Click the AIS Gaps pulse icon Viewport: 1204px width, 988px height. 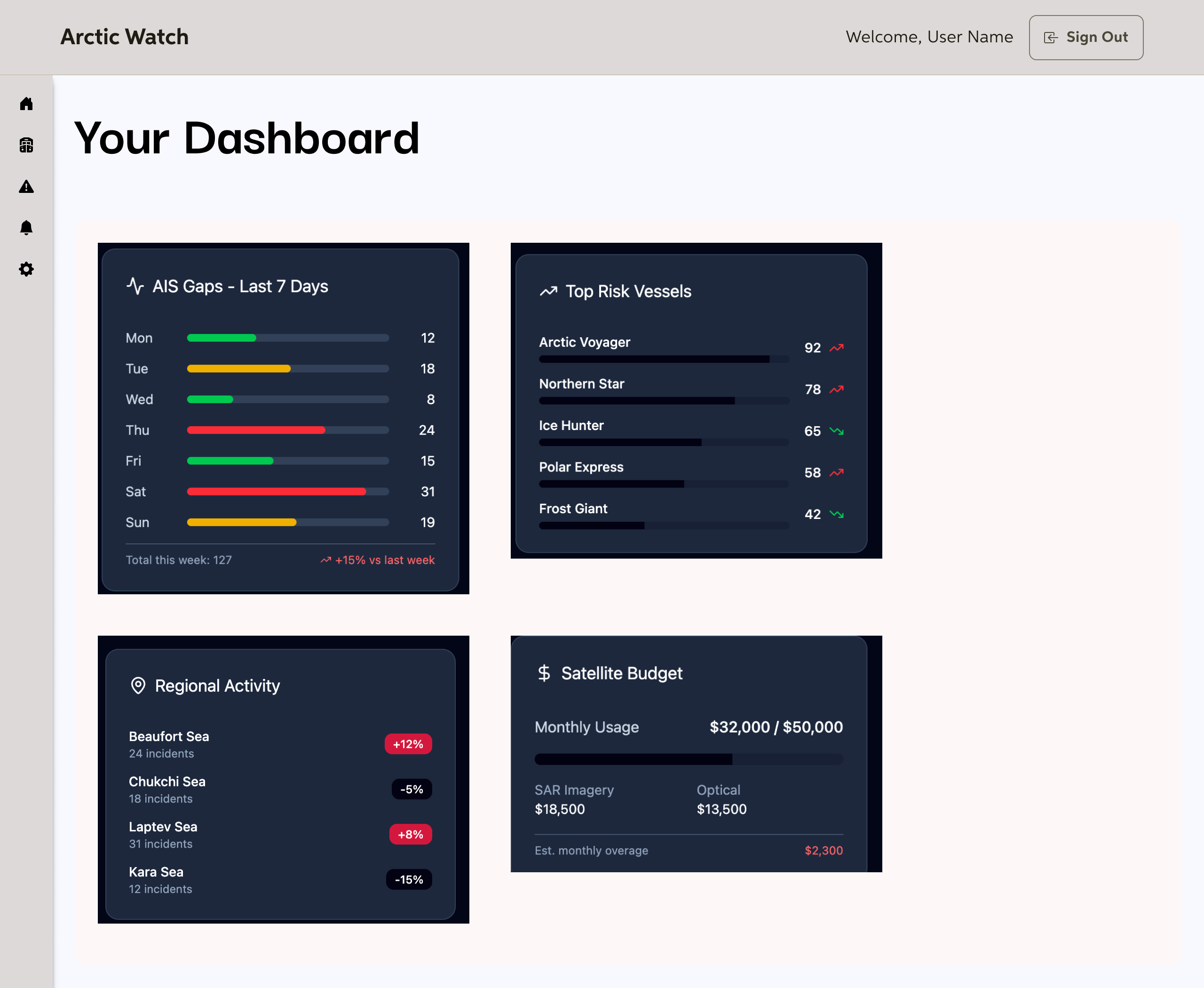[x=135, y=286]
